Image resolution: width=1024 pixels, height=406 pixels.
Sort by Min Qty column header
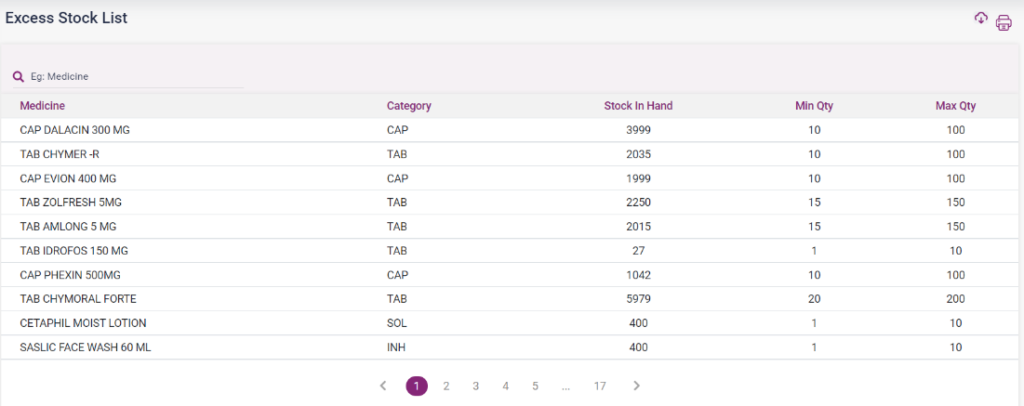(814, 106)
